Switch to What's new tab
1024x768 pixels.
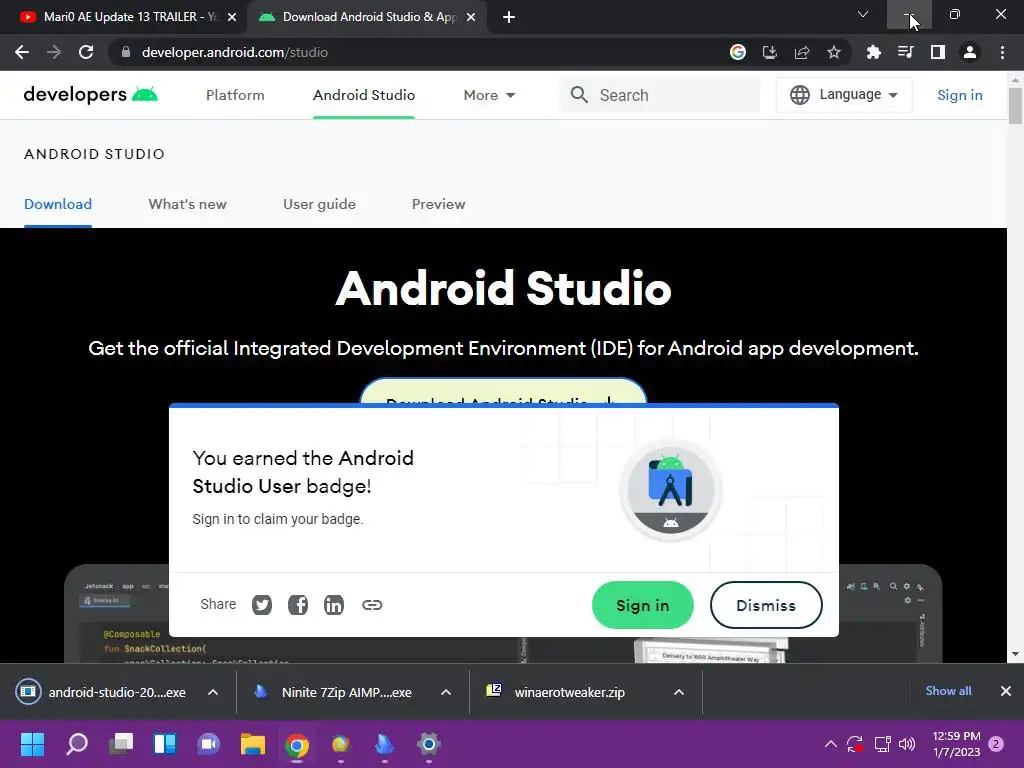[x=187, y=204]
